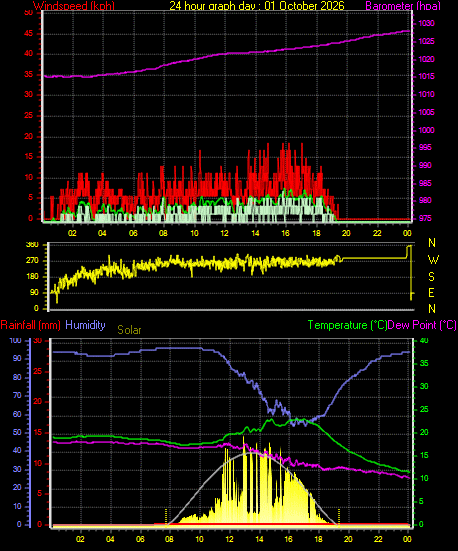This screenshot has width=458, height=551.
Task: Click compass label W beside direction graph
Action: [433, 260]
